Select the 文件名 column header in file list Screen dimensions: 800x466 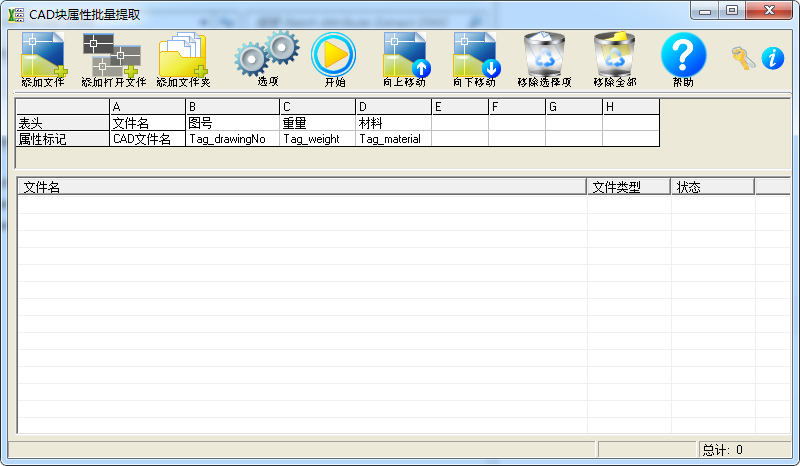[300, 187]
